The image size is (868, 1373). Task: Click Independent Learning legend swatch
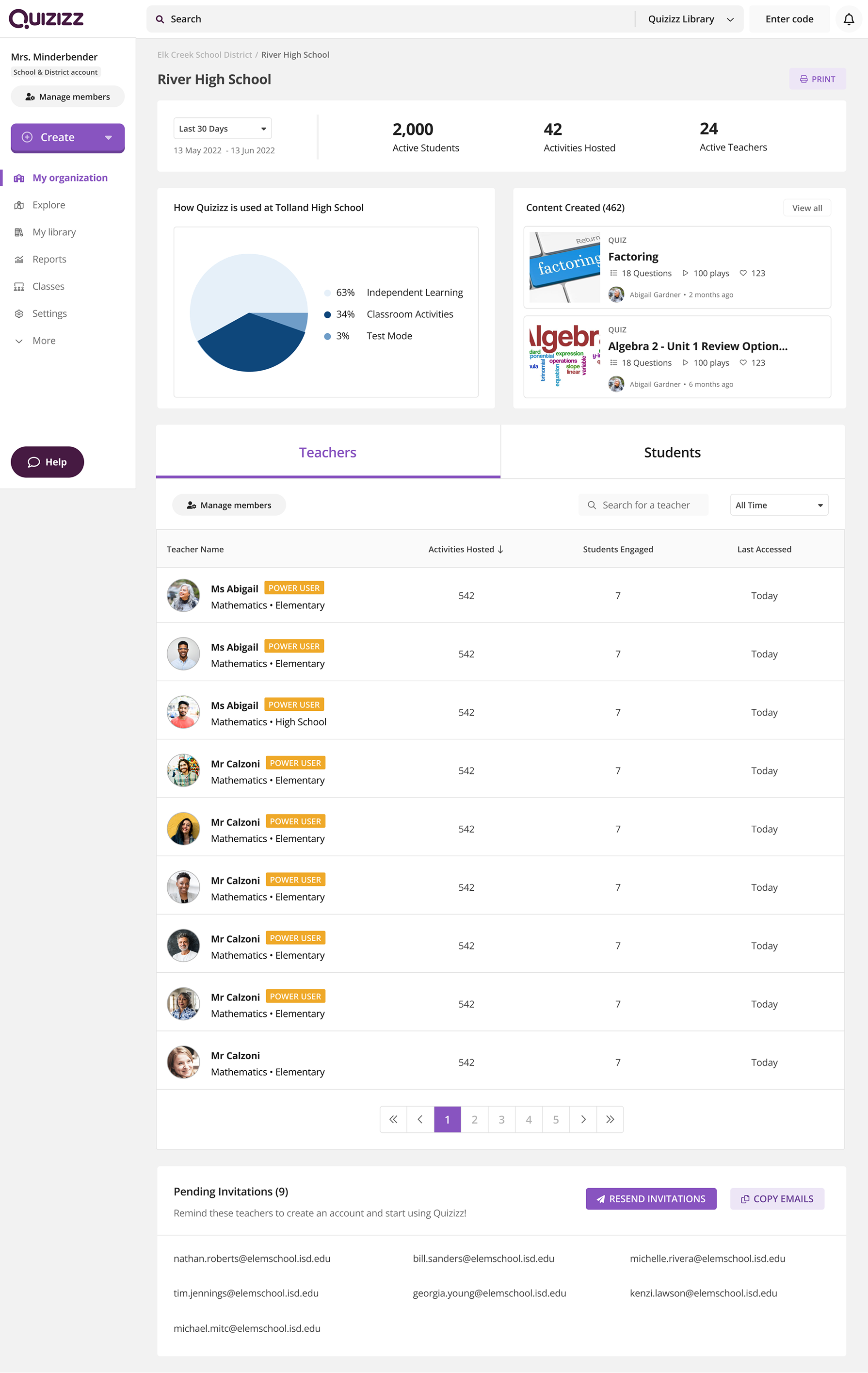tap(327, 293)
